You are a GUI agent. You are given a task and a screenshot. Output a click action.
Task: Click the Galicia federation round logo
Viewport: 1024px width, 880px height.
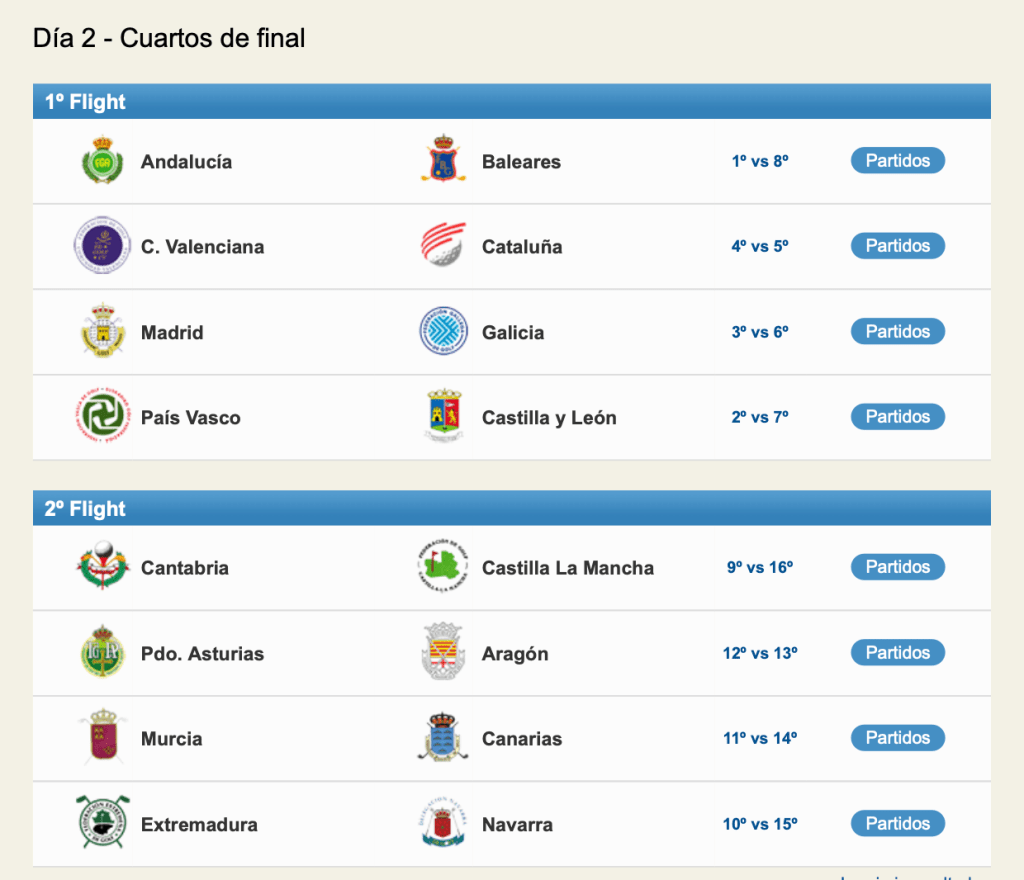[x=443, y=332]
